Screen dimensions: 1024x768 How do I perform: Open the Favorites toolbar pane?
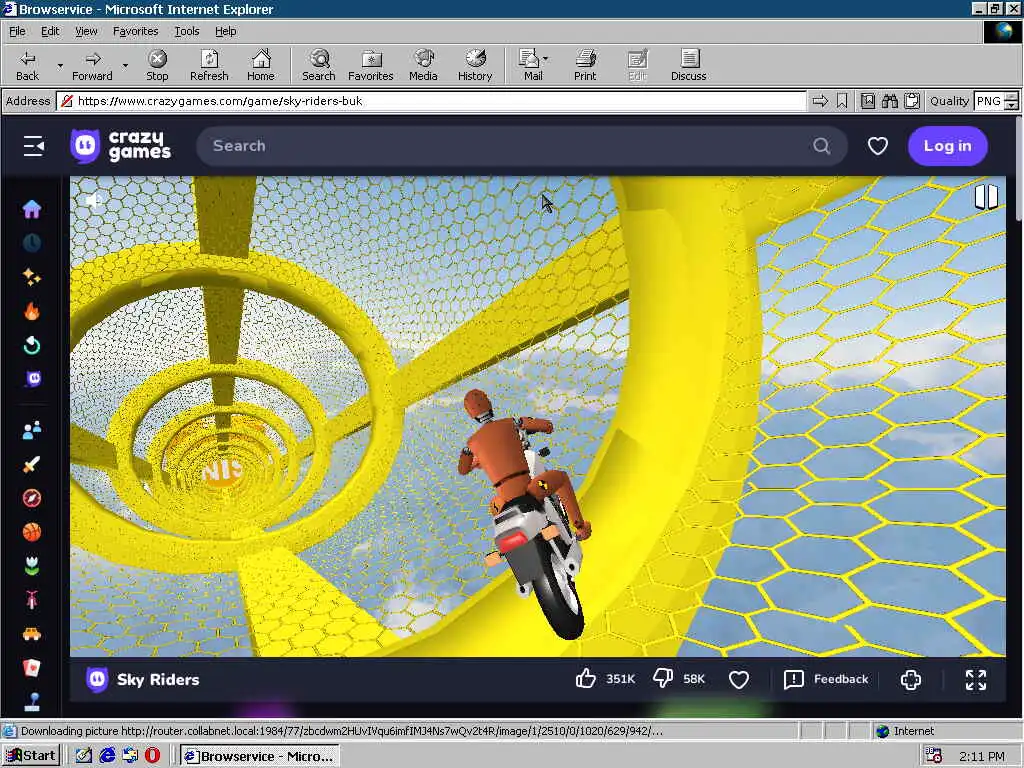pos(370,65)
